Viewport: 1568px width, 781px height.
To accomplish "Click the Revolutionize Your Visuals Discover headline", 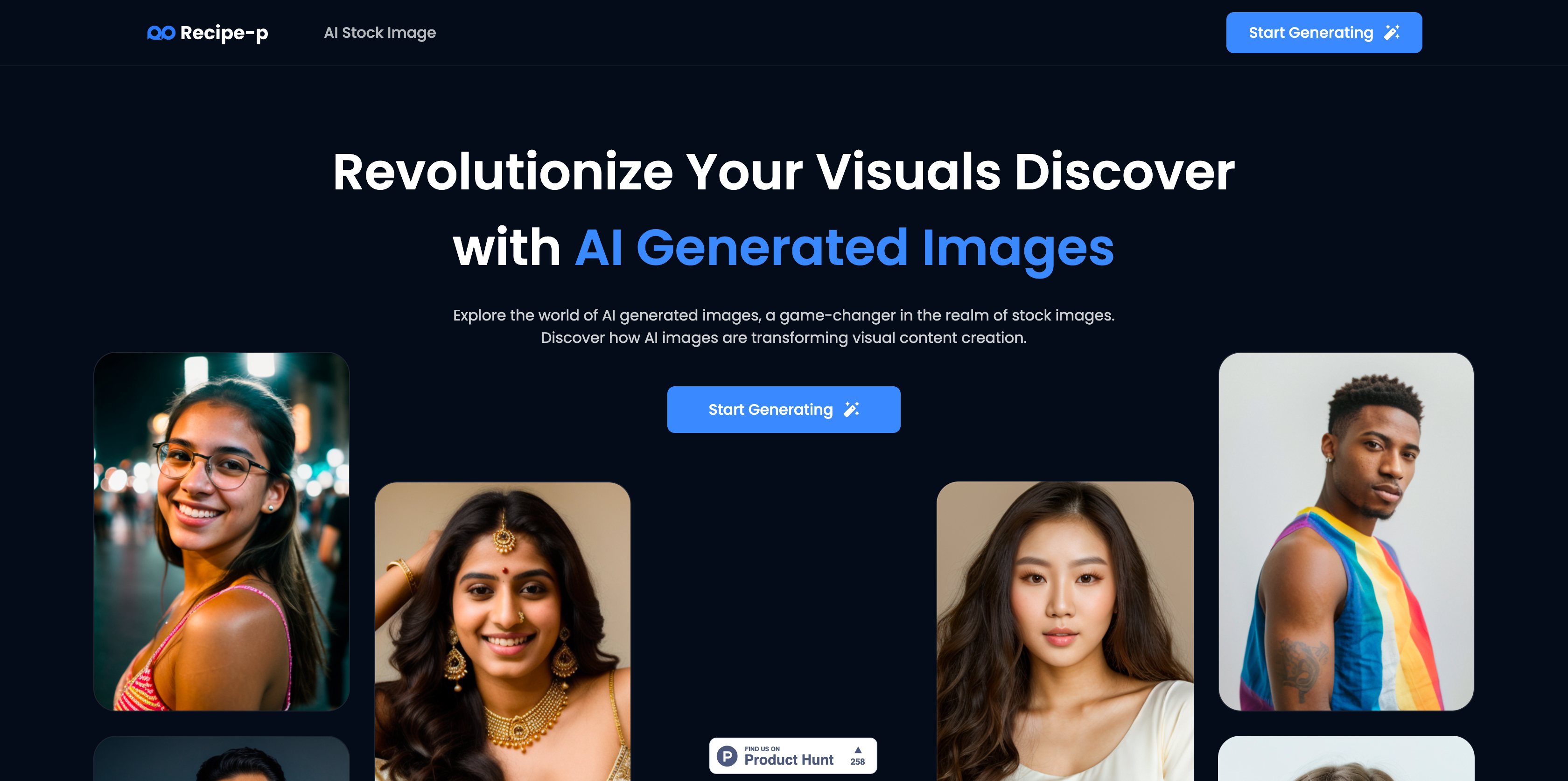I will coord(784,172).
